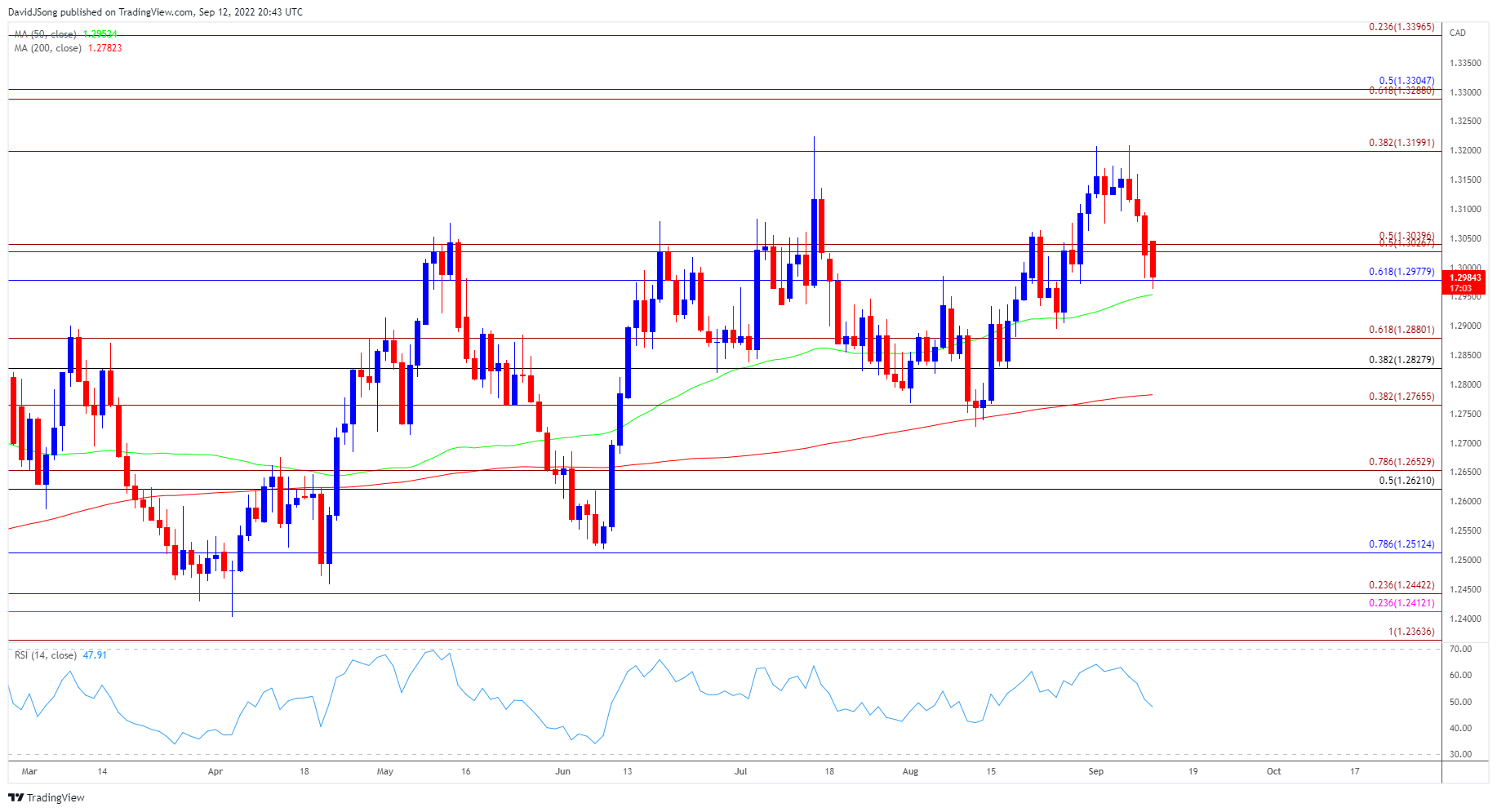The image size is (1497, 812).
Task: Click the May date on time axis
Action: (x=385, y=771)
